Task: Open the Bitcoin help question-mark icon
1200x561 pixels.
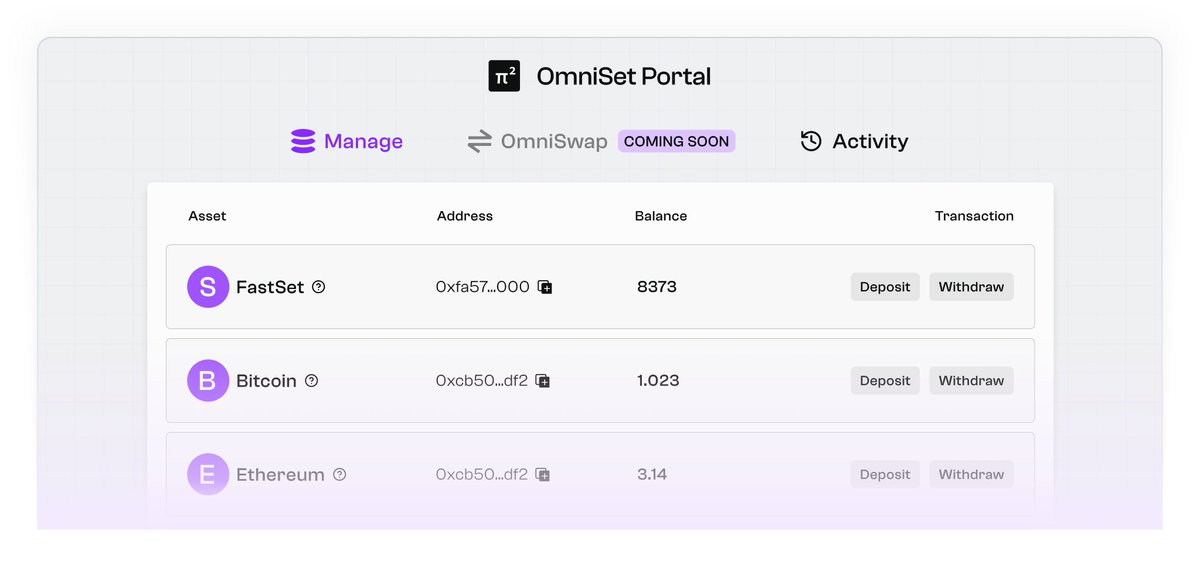Action: pyautogui.click(x=311, y=381)
